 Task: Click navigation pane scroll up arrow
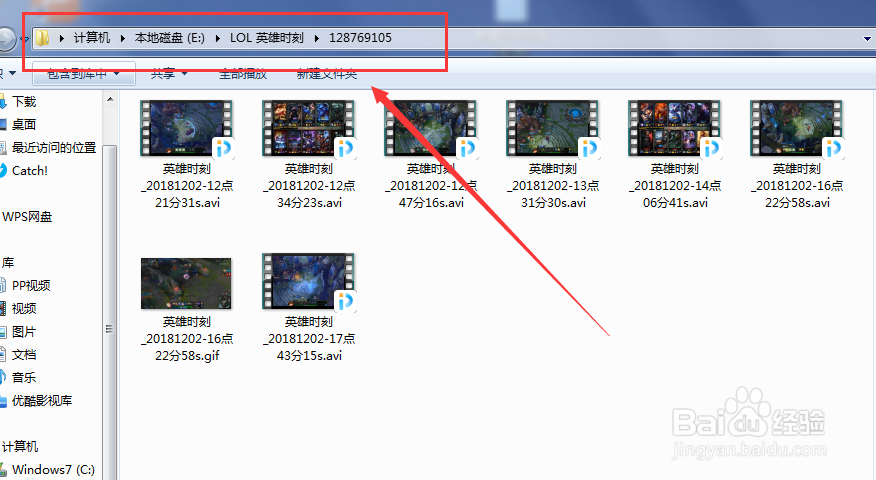110,99
